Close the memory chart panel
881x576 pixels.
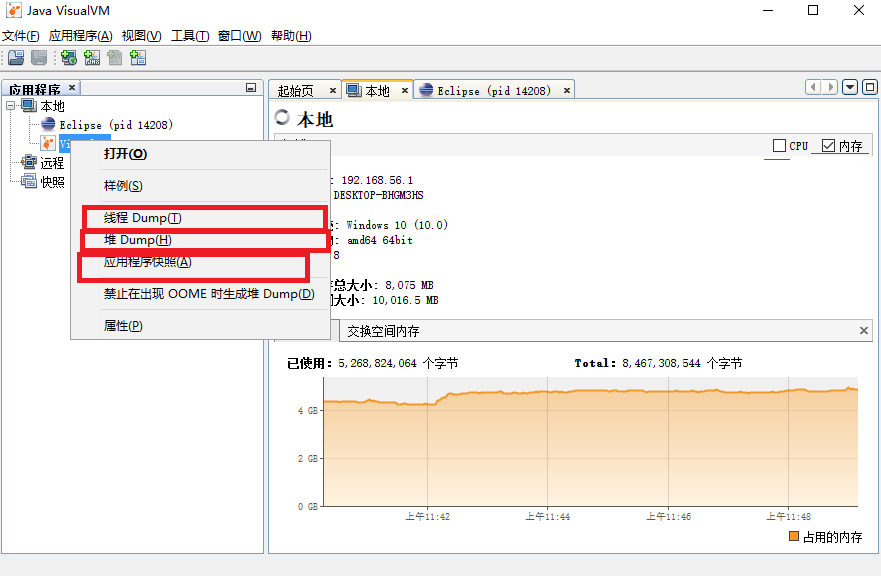point(864,331)
